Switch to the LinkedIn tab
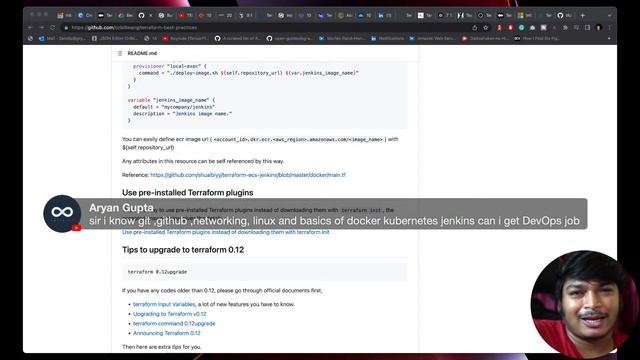Image resolution: width=640 pixels, height=360 pixels. [x=385, y=16]
